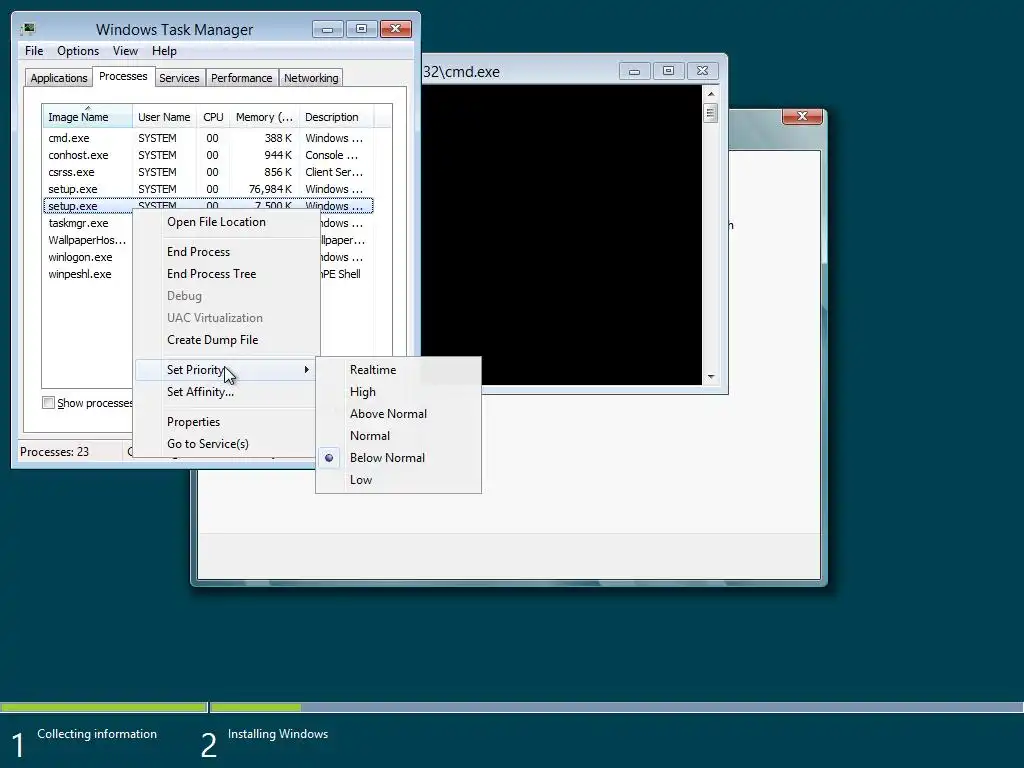Select the Below Normal priority option

pyautogui.click(x=398, y=458)
